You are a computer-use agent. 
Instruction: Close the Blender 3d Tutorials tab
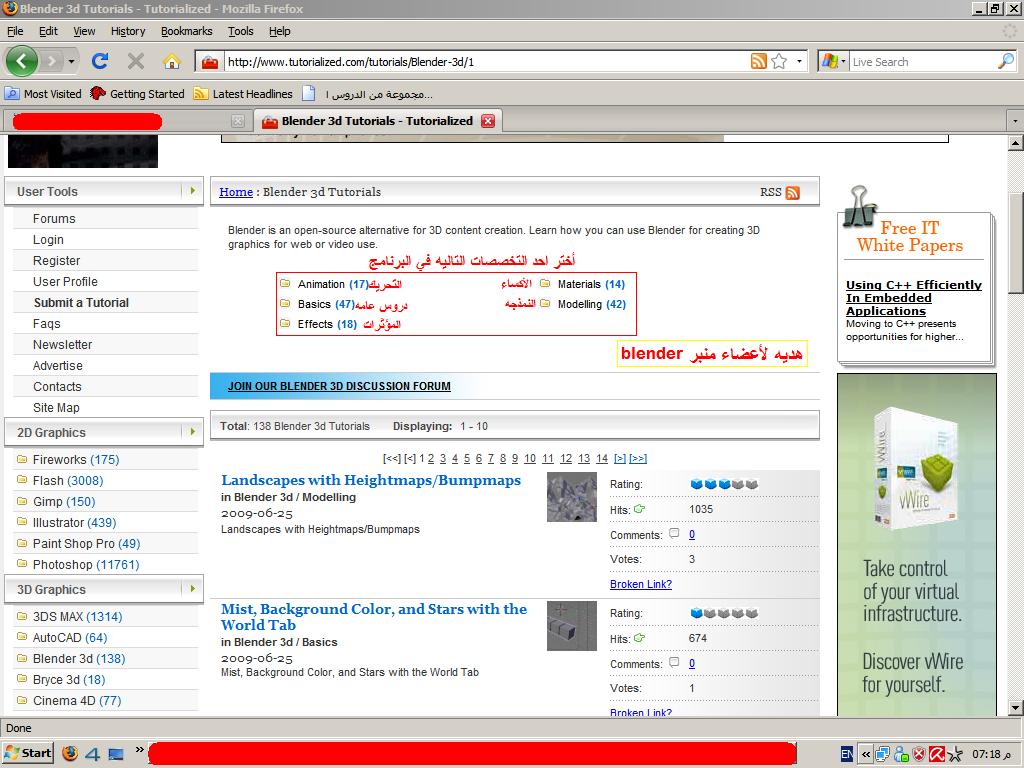(488, 121)
